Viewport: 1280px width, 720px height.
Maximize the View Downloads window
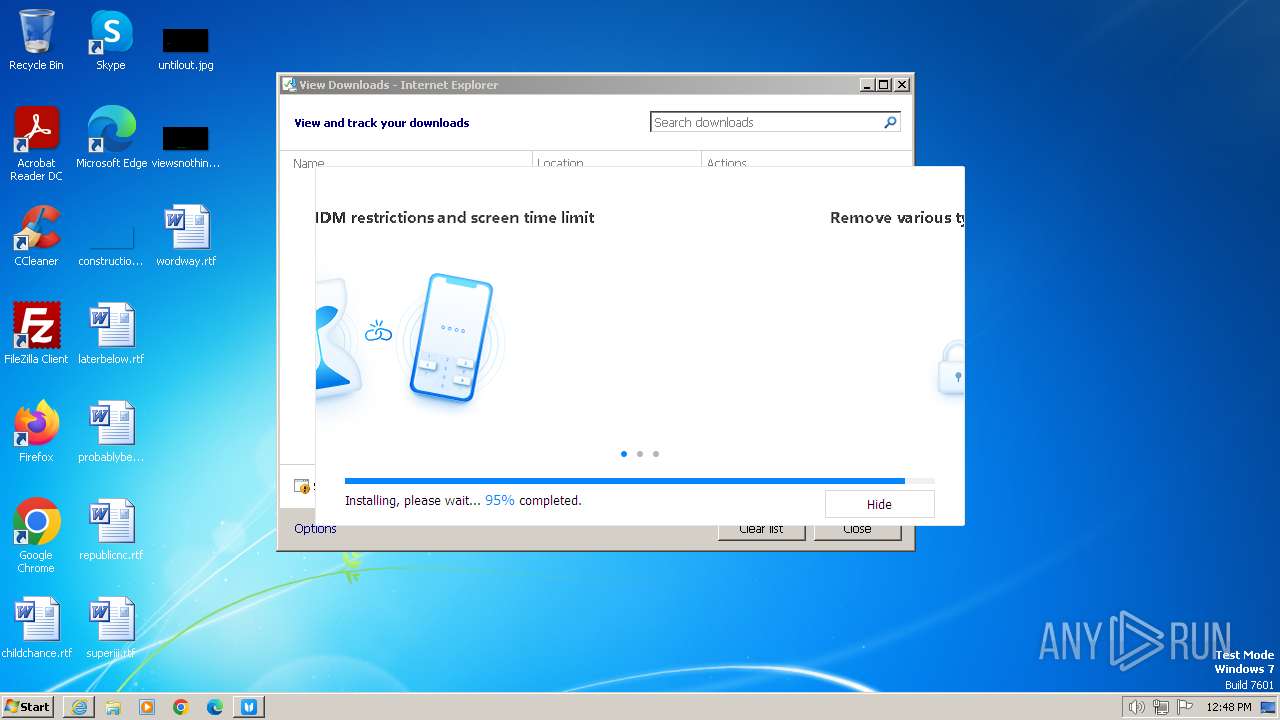[x=884, y=85]
